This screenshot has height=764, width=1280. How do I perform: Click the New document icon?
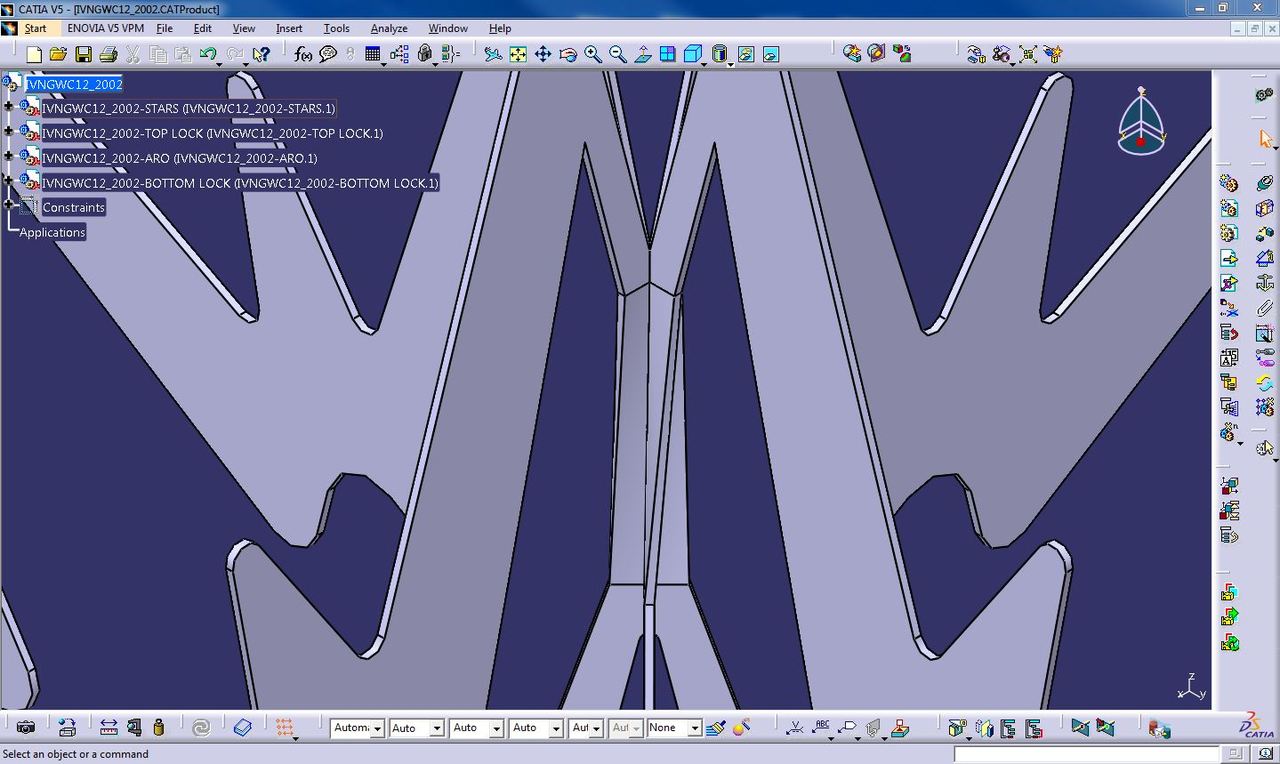(x=33, y=54)
